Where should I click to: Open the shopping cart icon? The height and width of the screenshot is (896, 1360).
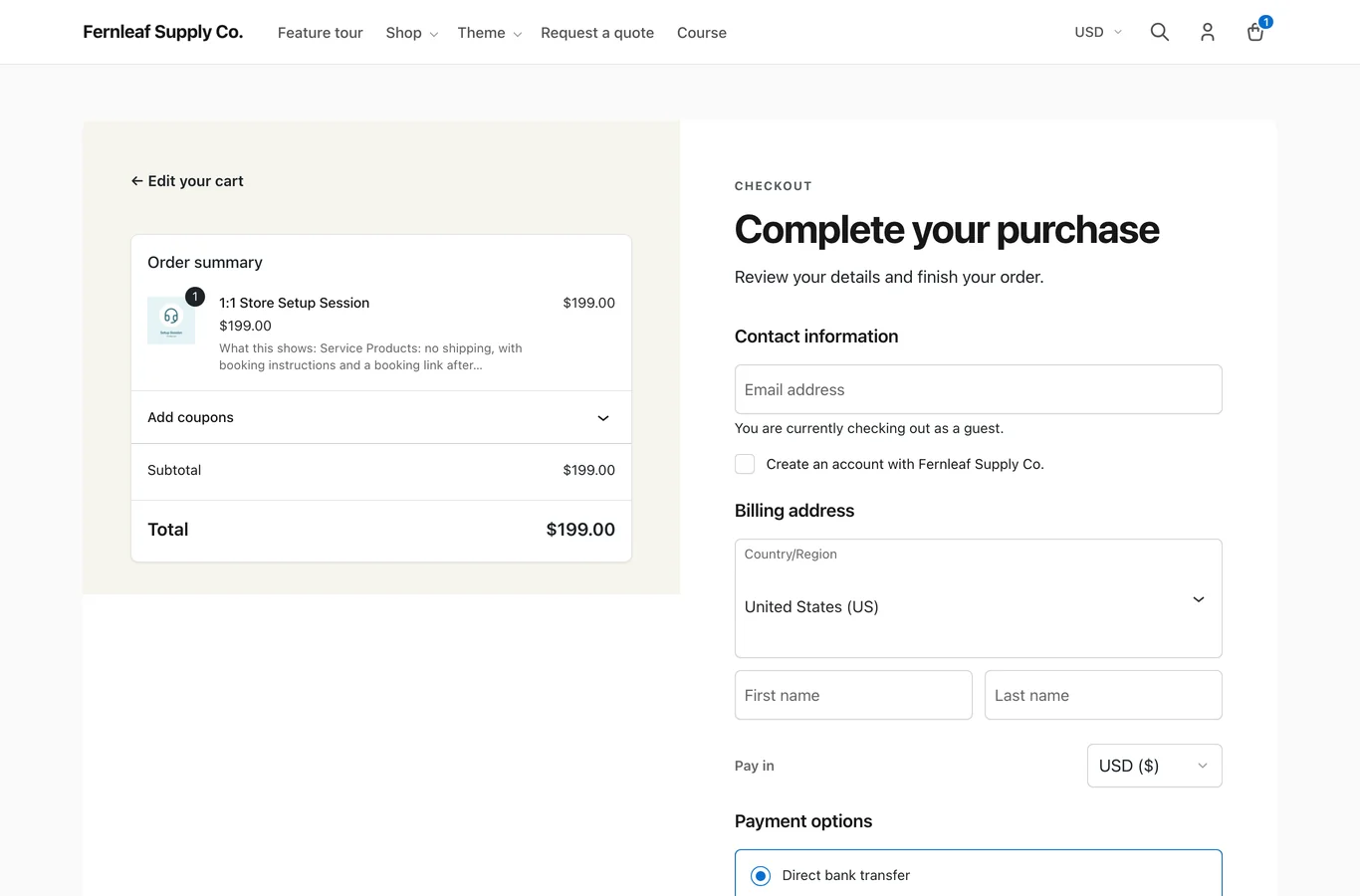1256,31
